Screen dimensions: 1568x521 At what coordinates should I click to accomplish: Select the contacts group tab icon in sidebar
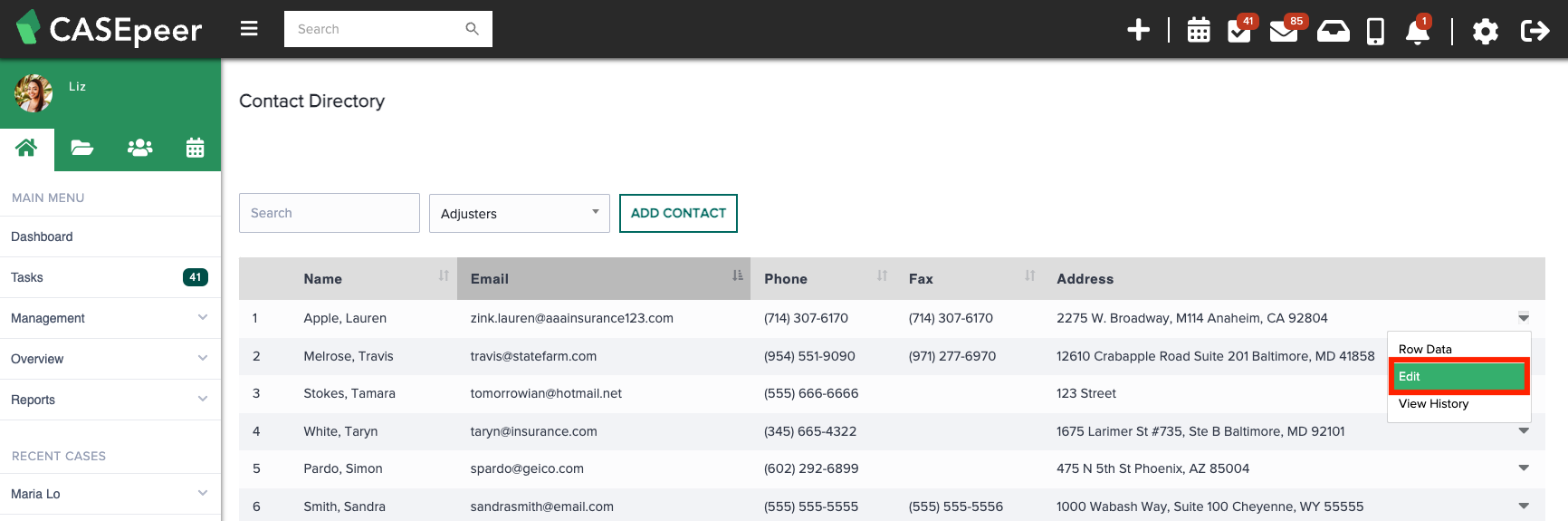[139, 148]
